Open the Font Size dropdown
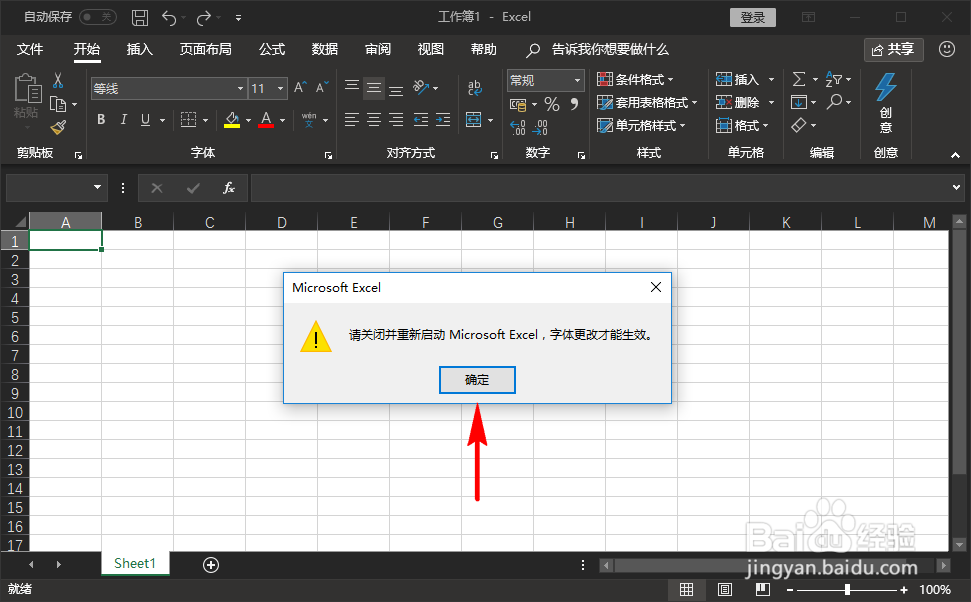This screenshot has width=971, height=602. pos(278,88)
